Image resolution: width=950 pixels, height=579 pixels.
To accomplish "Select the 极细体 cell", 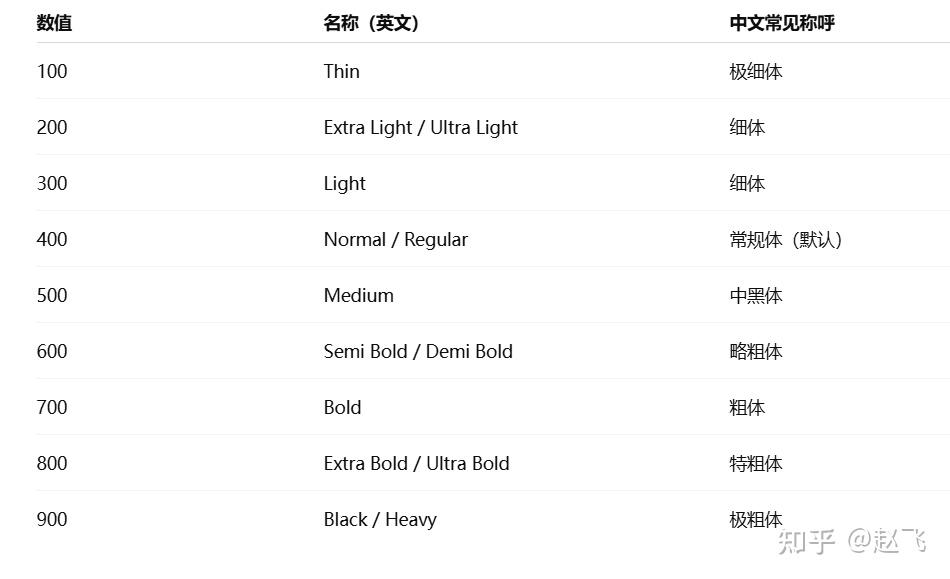I will 755,71.
